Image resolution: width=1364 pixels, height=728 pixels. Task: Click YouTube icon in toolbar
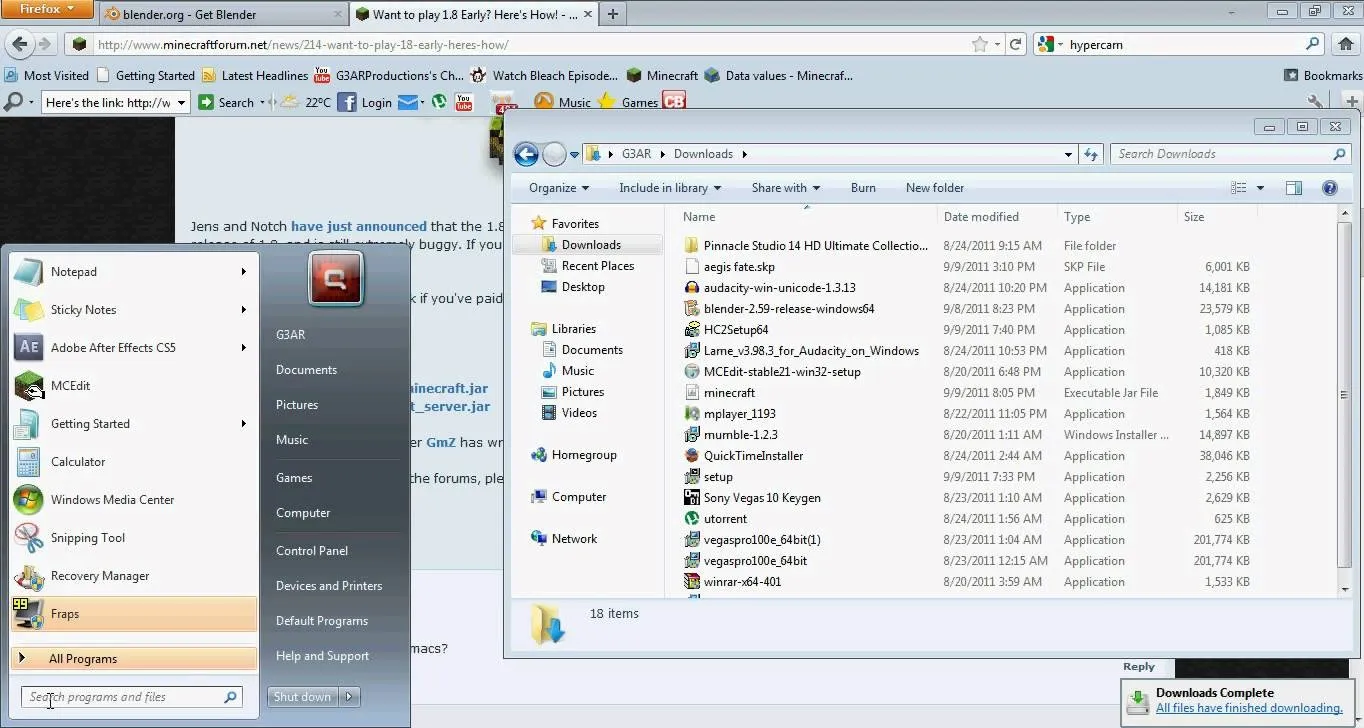[x=464, y=102]
